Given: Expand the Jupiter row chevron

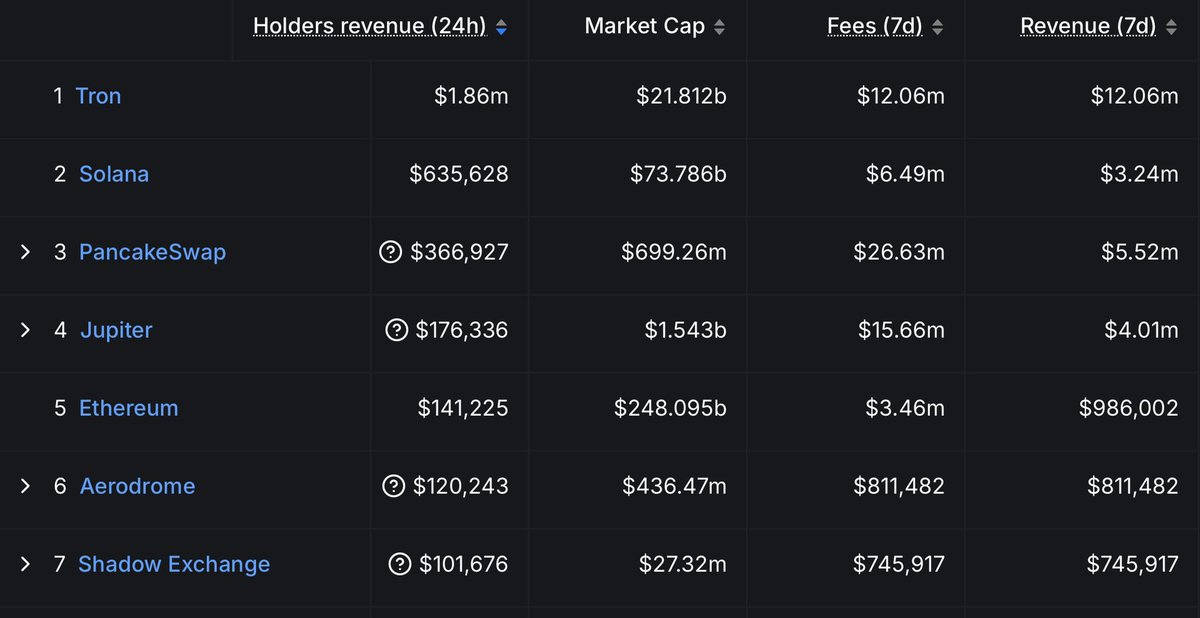Looking at the screenshot, I should point(26,330).
